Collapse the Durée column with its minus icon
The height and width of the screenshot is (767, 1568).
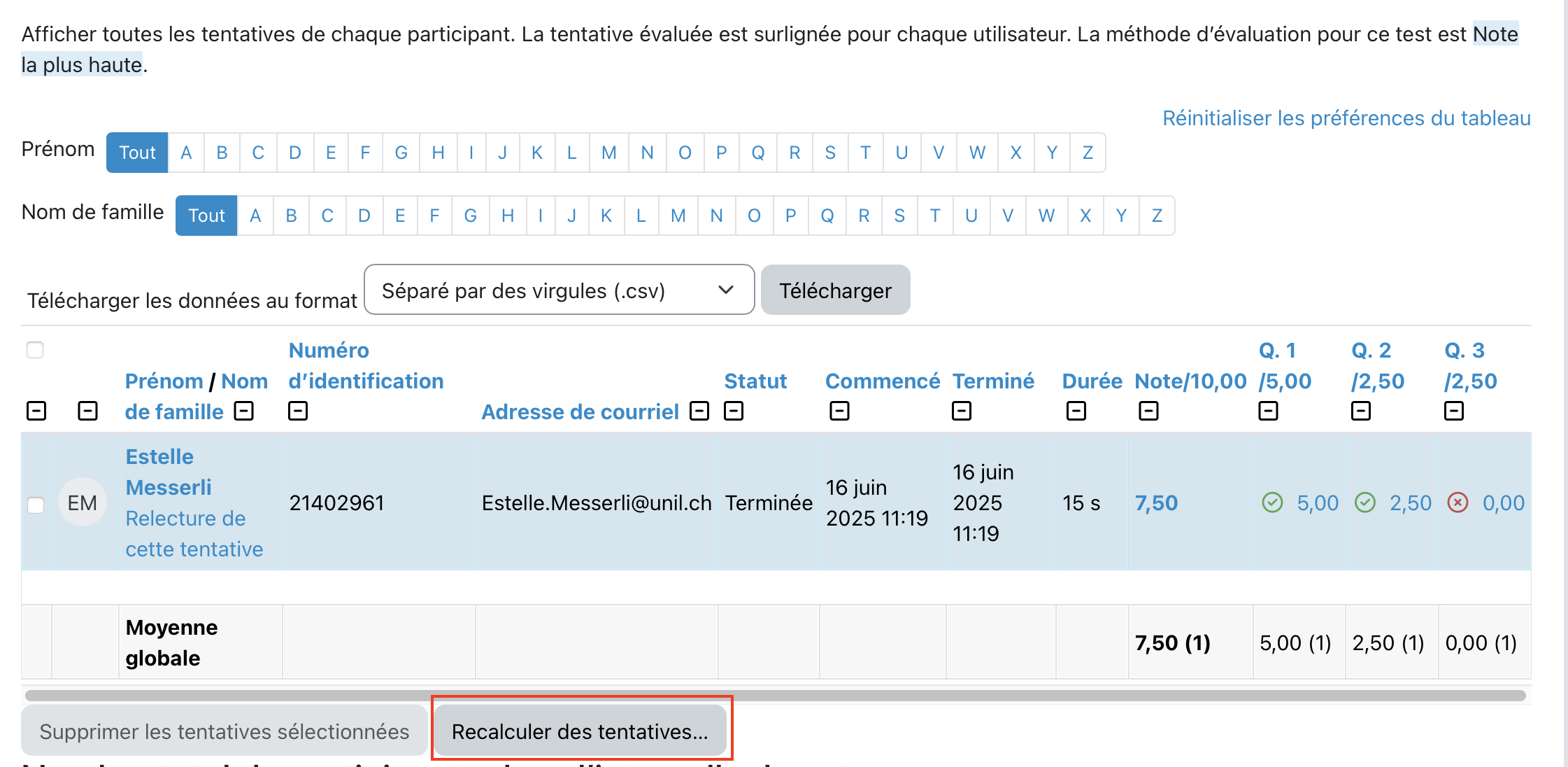click(x=1076, y=411)
